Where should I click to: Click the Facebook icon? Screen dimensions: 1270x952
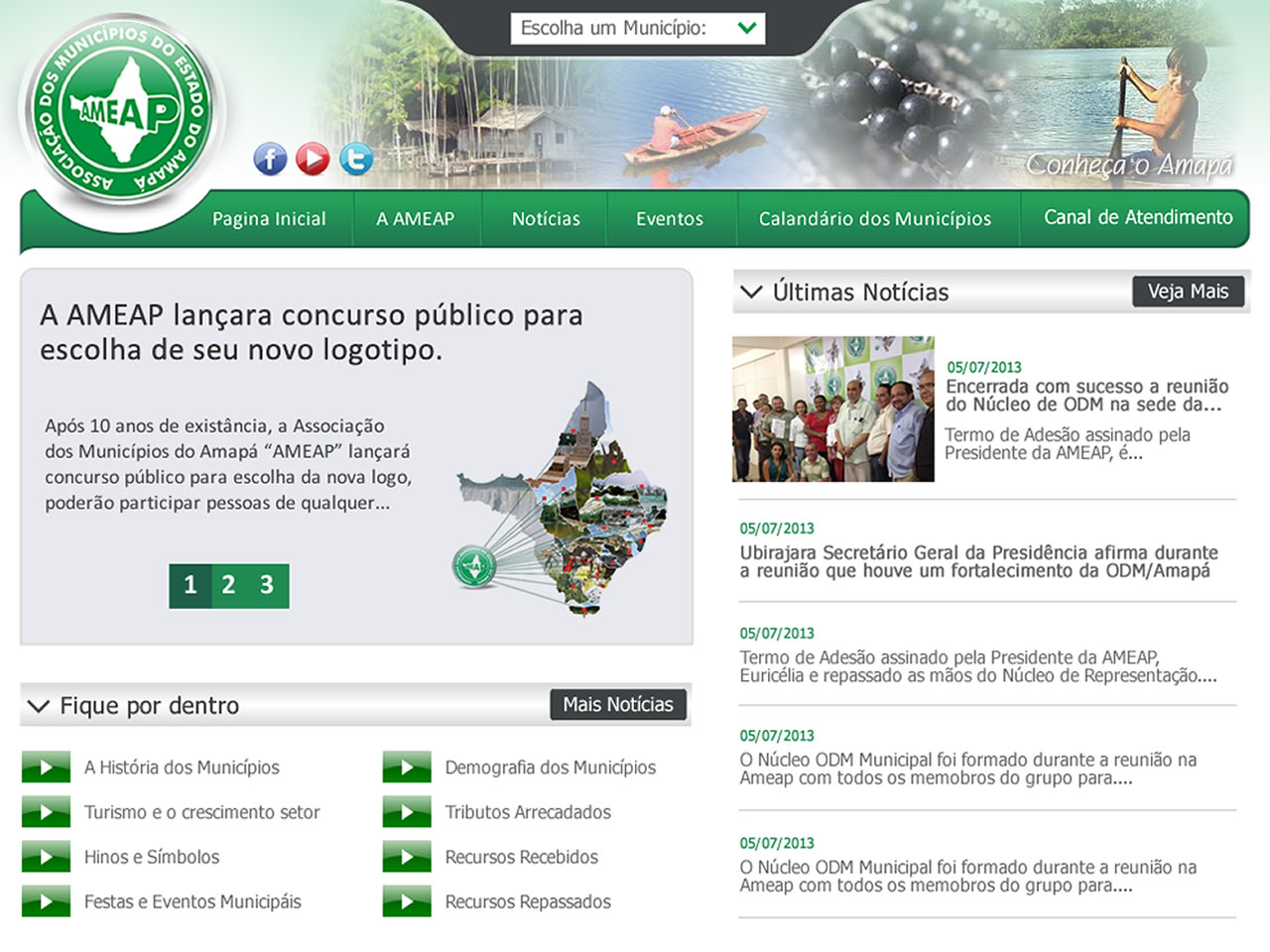click(x=269, y=159)
